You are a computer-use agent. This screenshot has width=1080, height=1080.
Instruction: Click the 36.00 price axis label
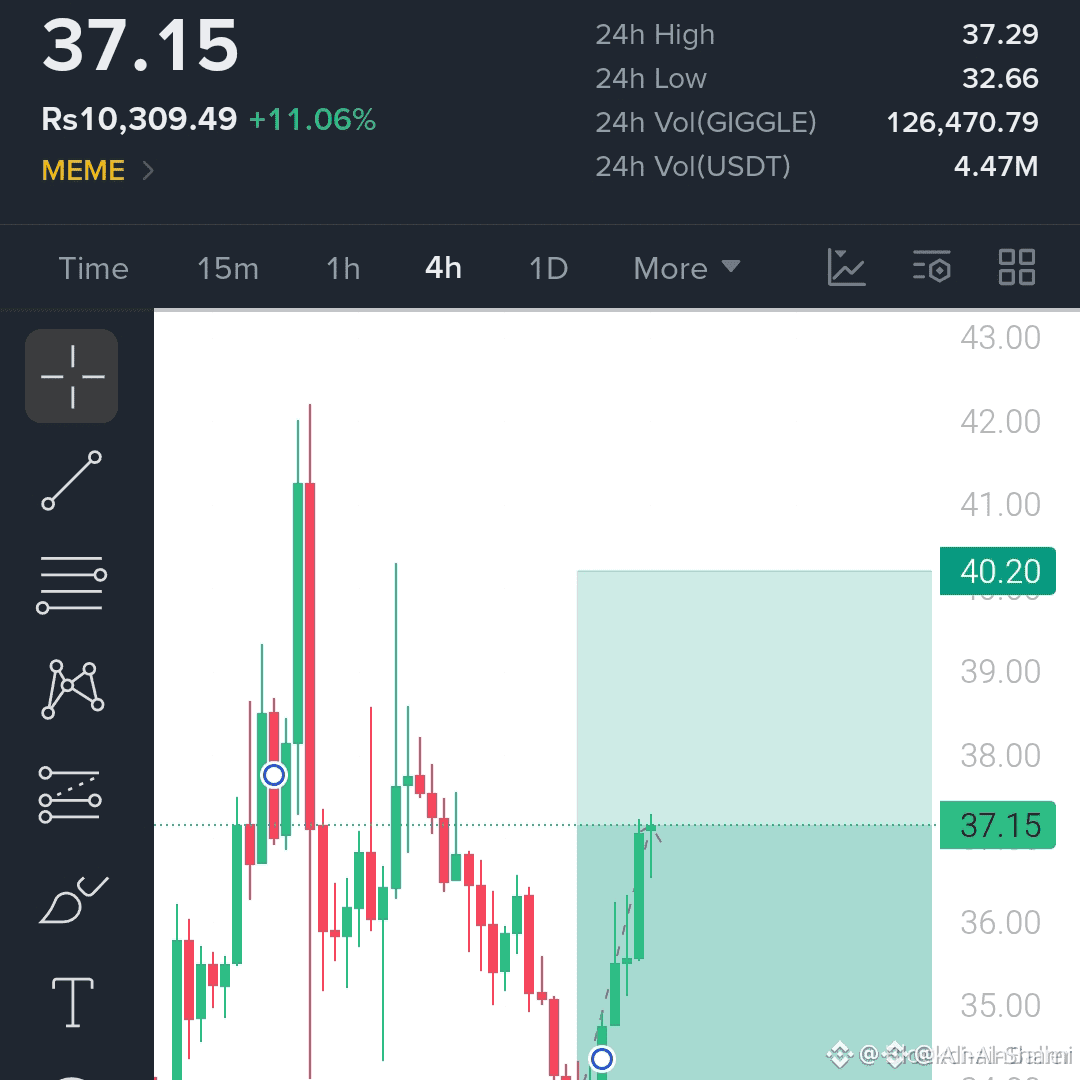(x=1000, y=922)
